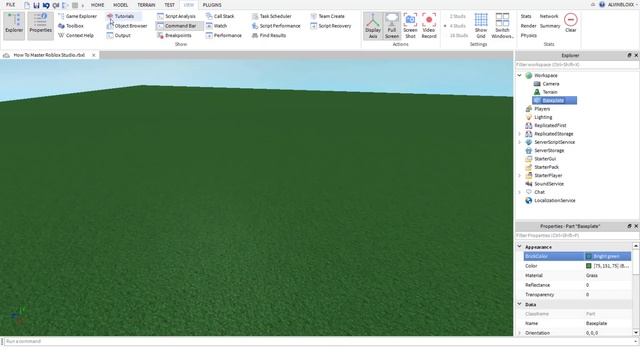Click the Run a command input

tap(318, 341)
